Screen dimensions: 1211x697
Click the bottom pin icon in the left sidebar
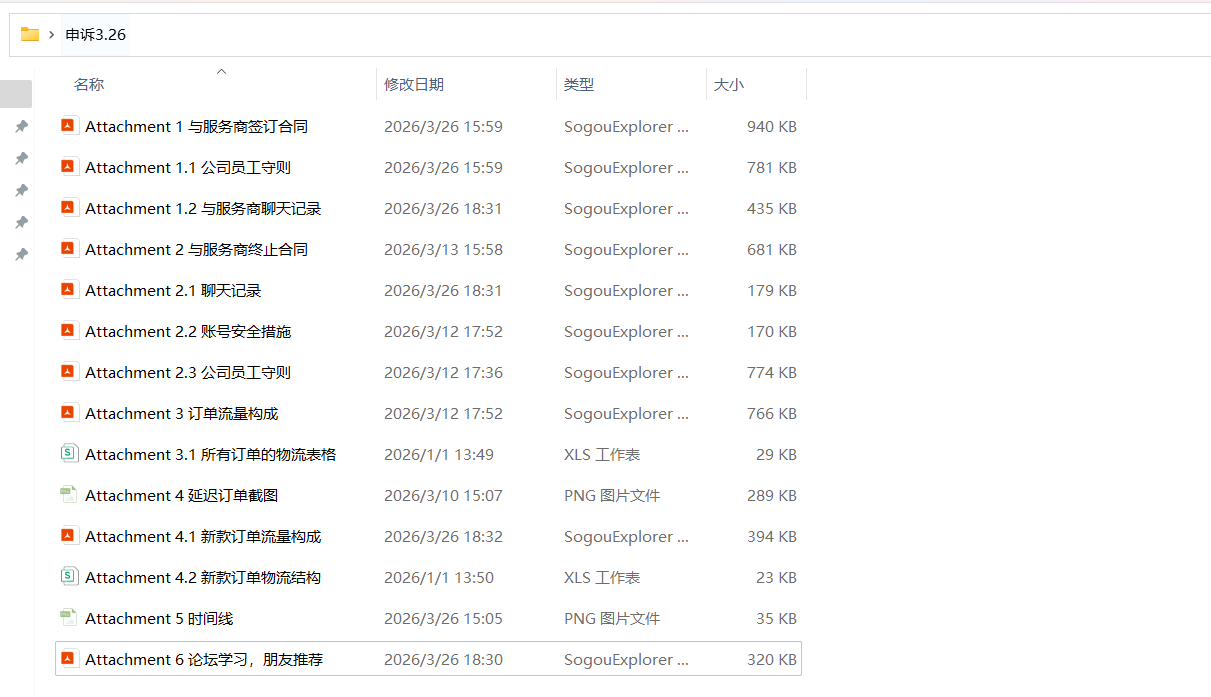tap(21, 255)
